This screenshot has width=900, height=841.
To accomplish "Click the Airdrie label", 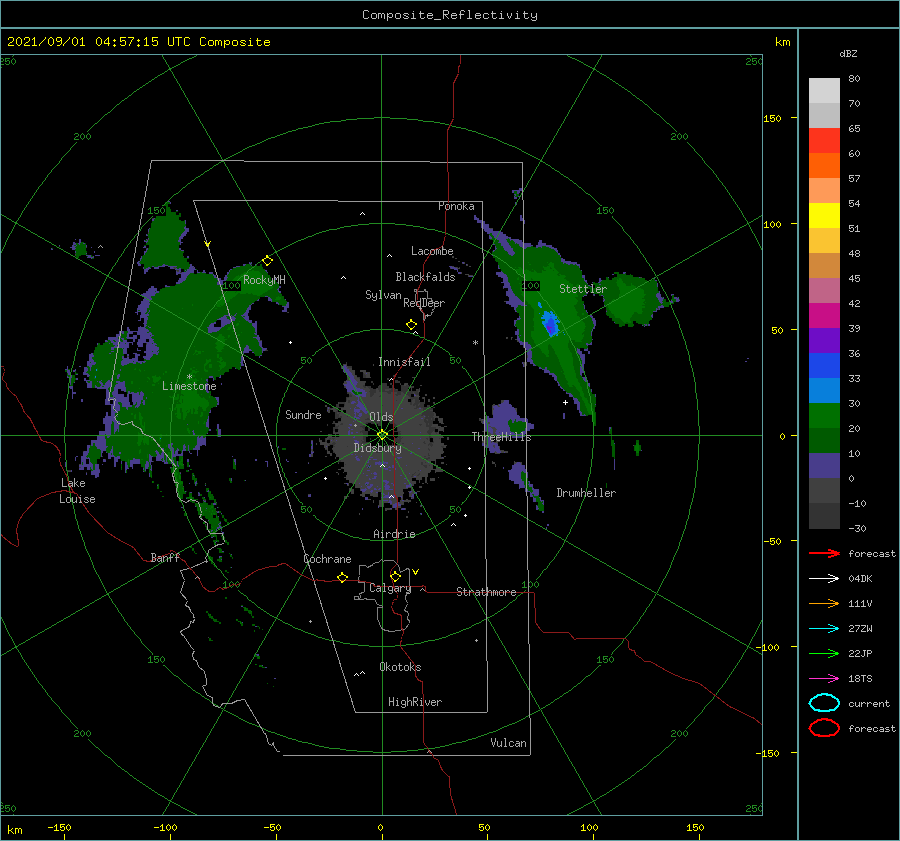I will pos(394,534).
